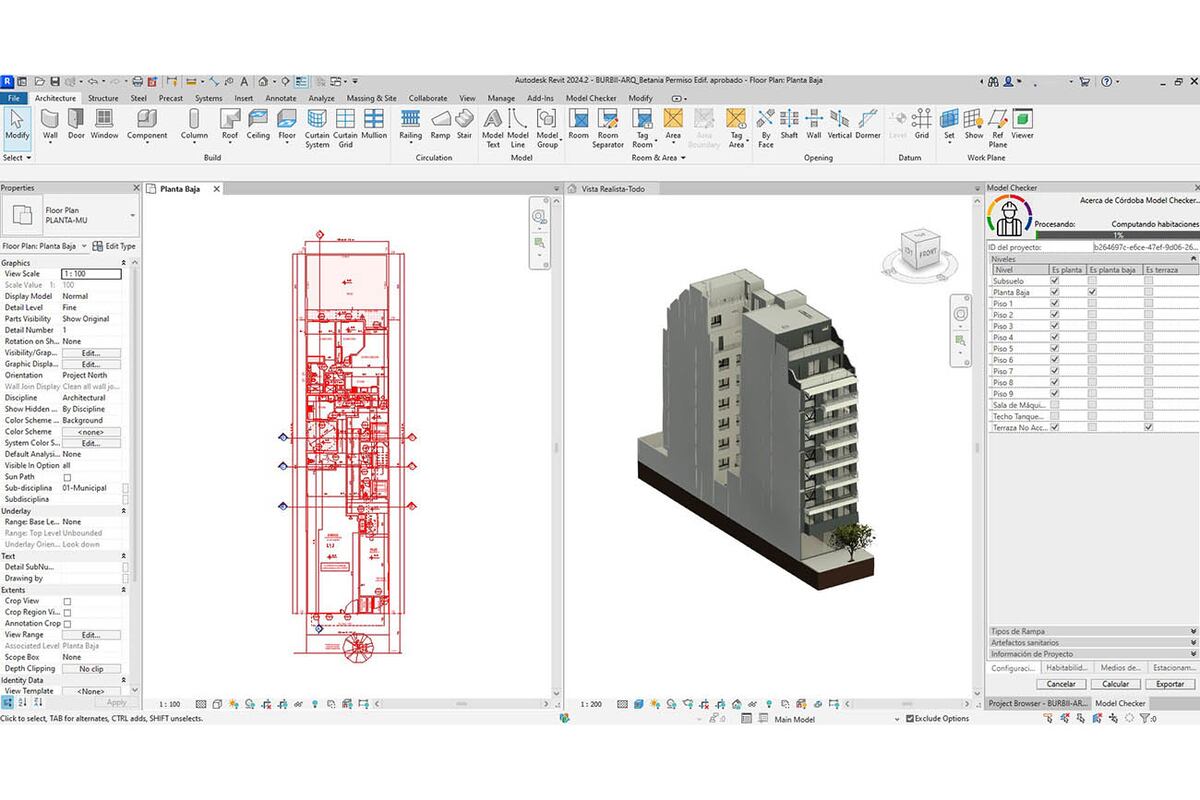Image resolution: width=1200 pixels, height=800 pixels.
Task: Uncheck Es terraza for Terraza No Acc
Action: pos(1148,427)
